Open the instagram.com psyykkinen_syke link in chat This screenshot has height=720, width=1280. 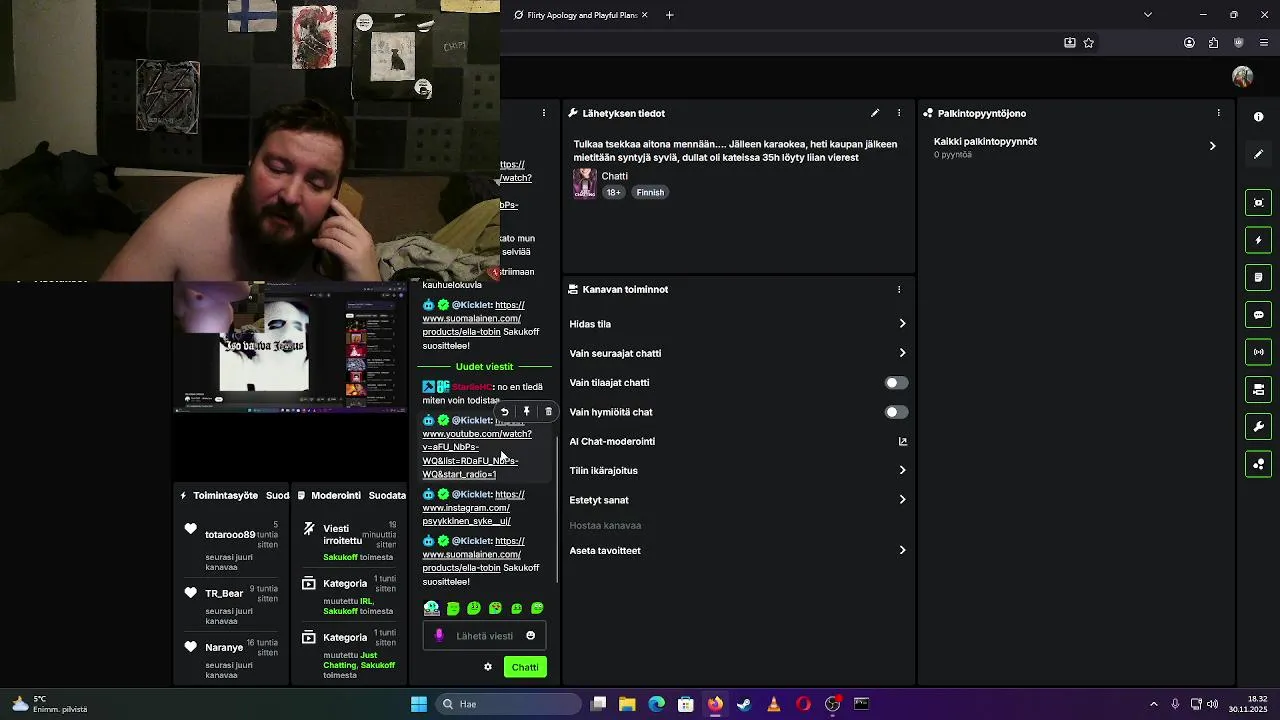(473, 507)
